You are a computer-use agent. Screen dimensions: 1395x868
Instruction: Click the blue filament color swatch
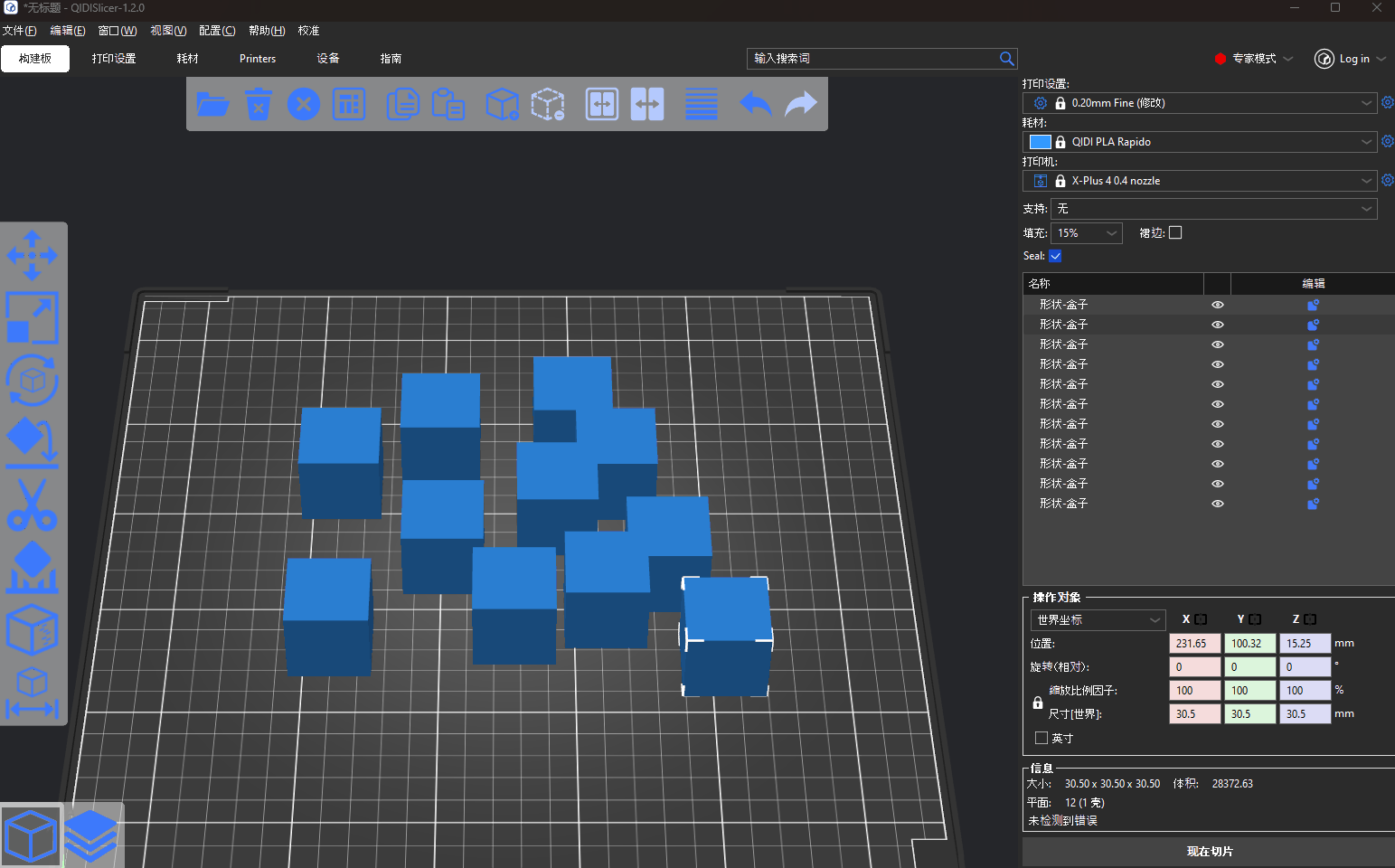1041,142
